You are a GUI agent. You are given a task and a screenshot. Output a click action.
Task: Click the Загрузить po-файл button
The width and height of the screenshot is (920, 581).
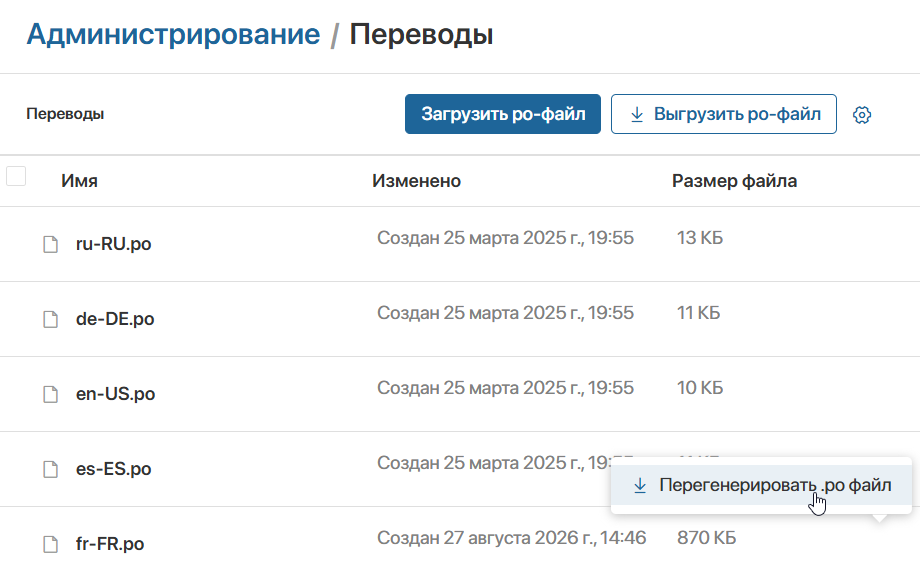[503, 114]
